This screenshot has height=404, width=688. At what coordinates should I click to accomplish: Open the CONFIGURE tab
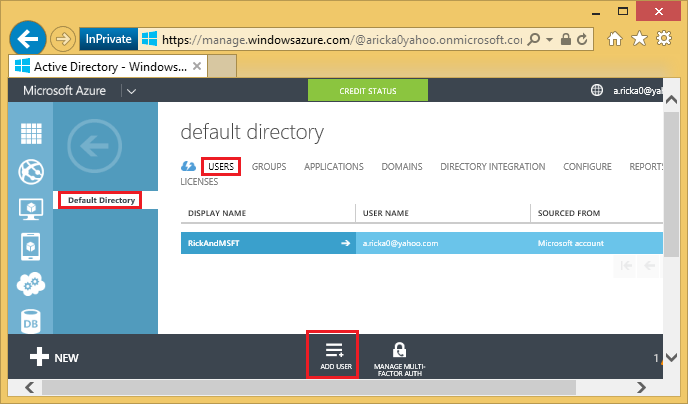coord(588,167)
